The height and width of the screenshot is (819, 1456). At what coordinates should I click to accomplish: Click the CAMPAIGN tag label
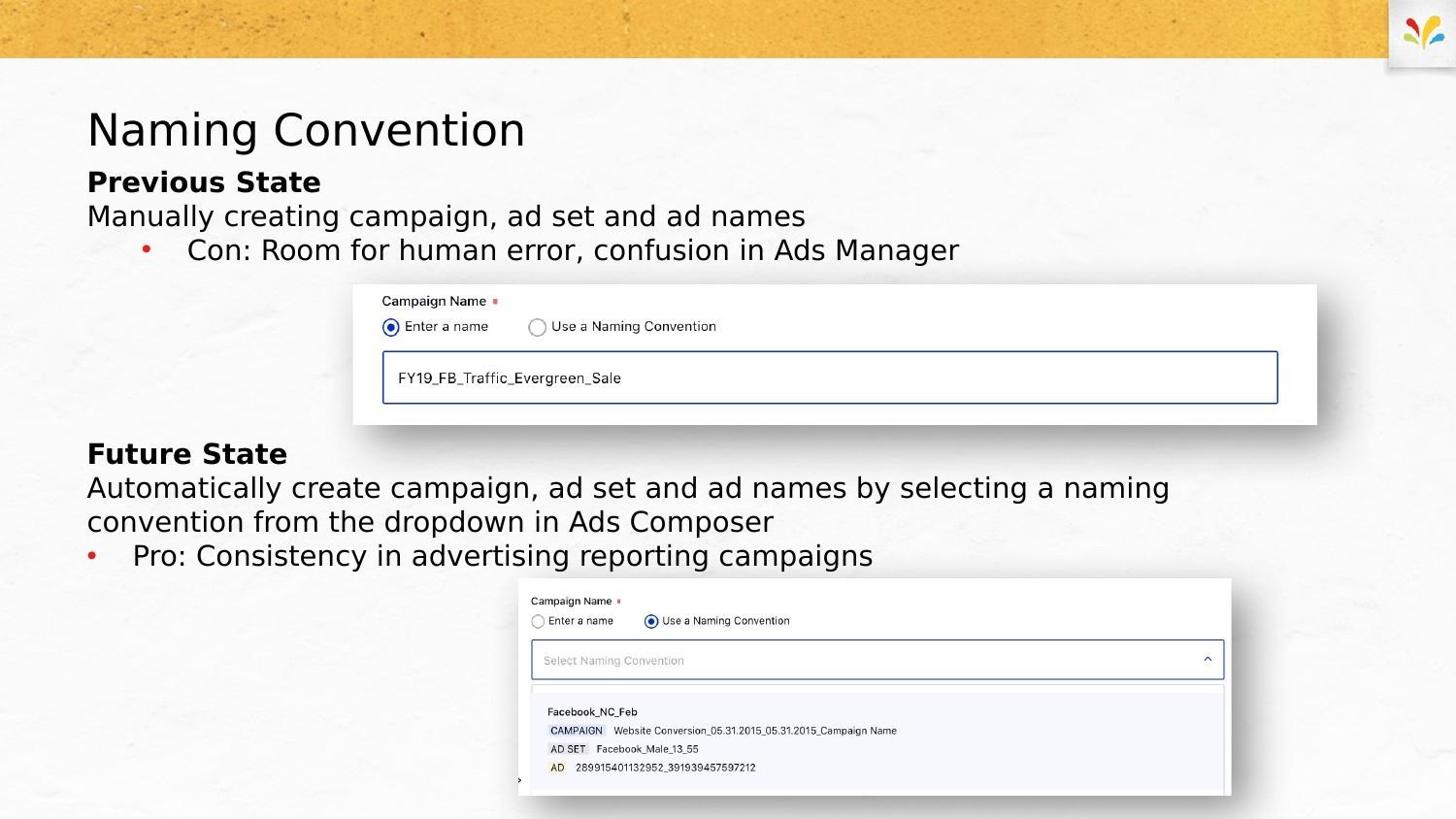click(577, 731)
